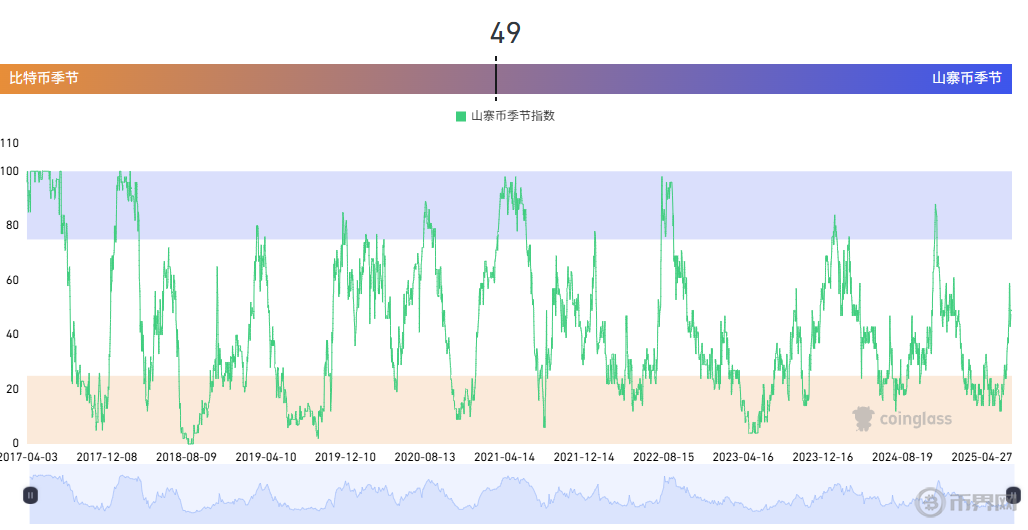Click the left zoom slider handle
This screenshot has height=530, width=1028.
31,494
